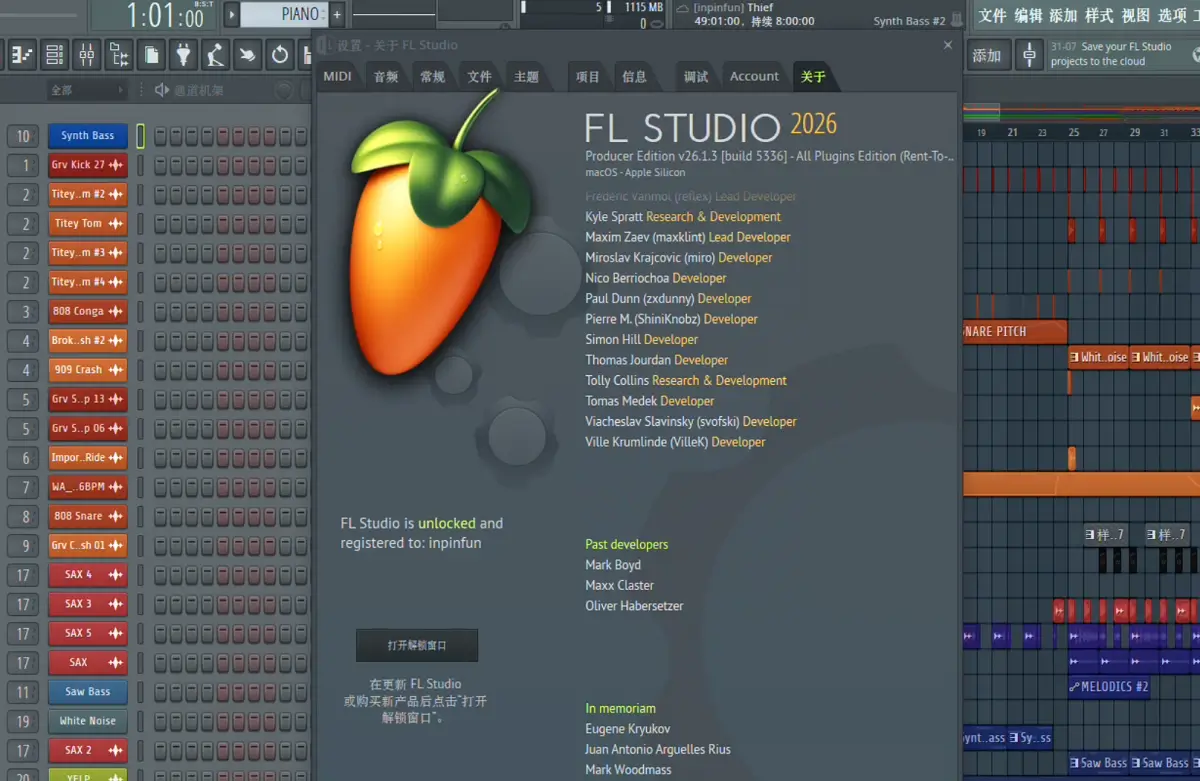The height and width of the screenshot is (781, 1200).
Task: Open the 常规 settings tab
Action: pos(432,77)
